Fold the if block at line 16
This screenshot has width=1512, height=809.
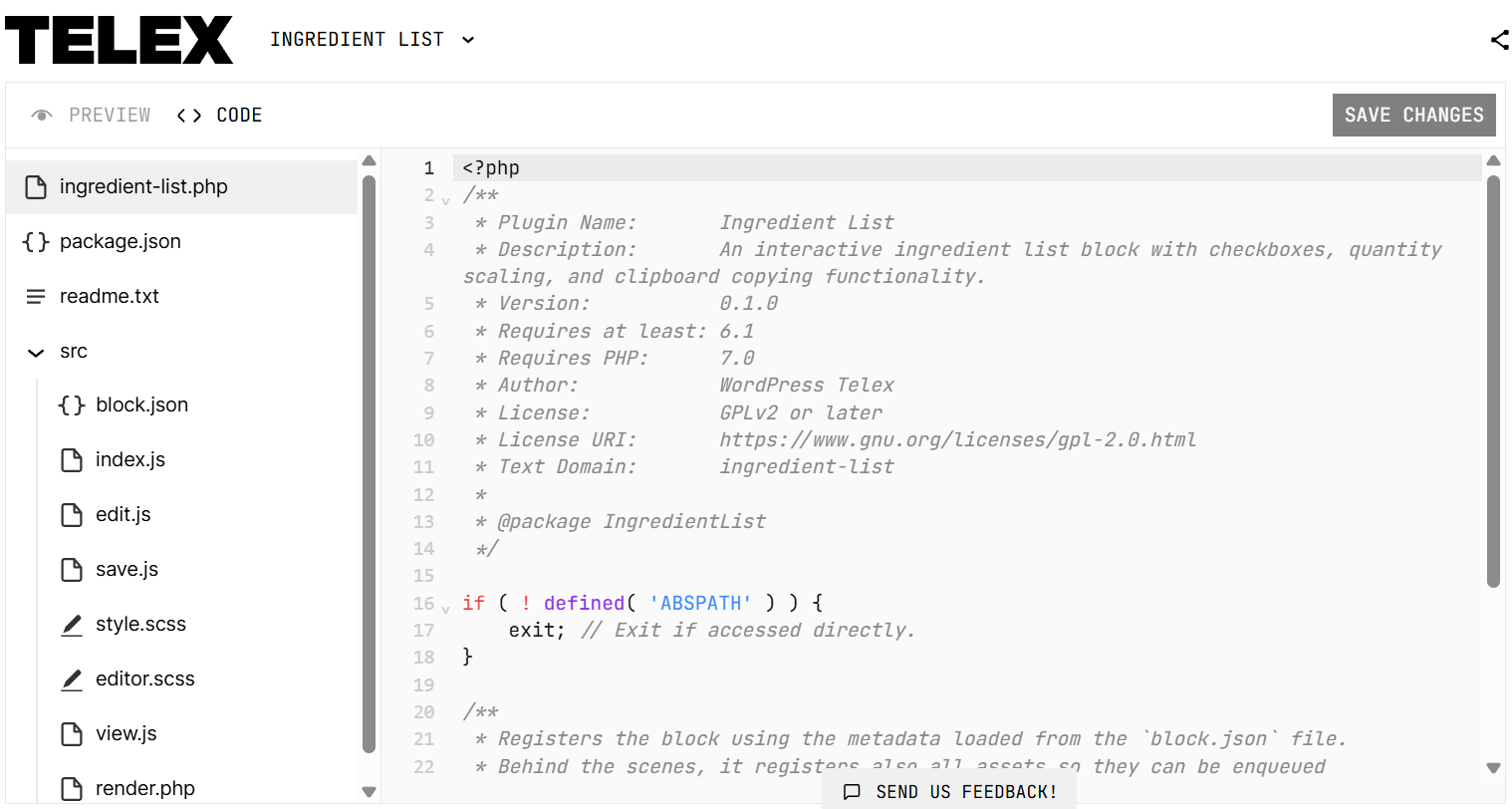click(x=445, y=608)
